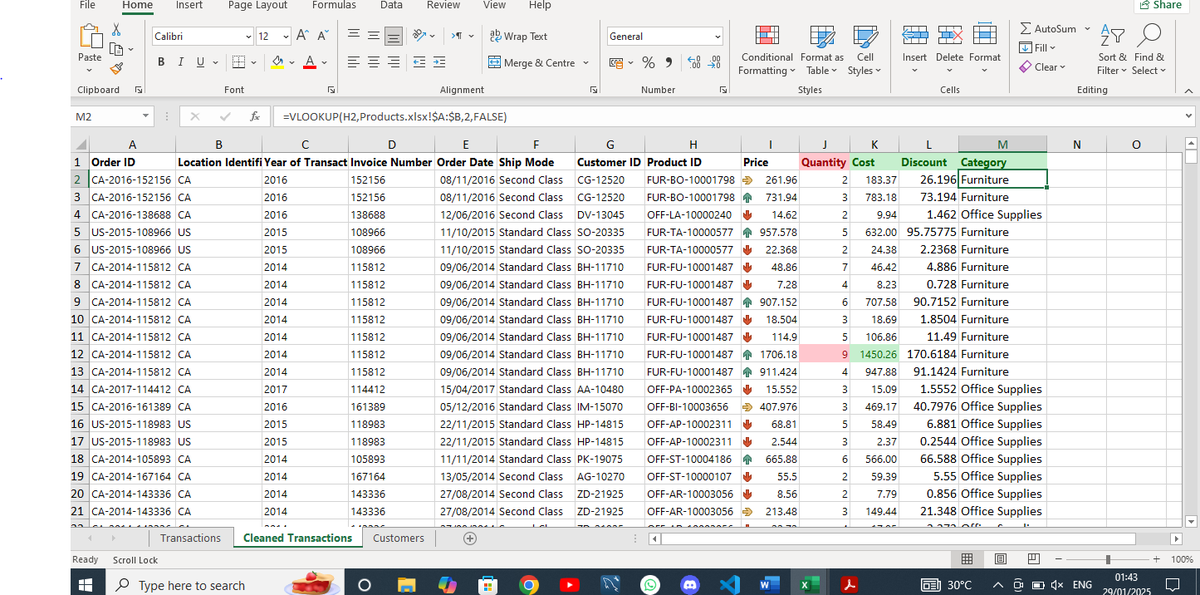Click the Increase Decimal icon
1200x595 pixels.
pyautogui.click(x=694, y=63)
